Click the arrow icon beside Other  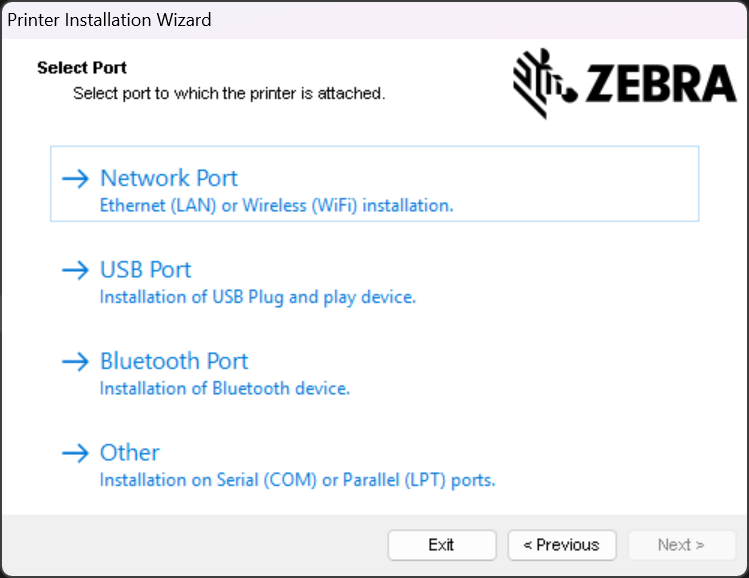point(75,453)
